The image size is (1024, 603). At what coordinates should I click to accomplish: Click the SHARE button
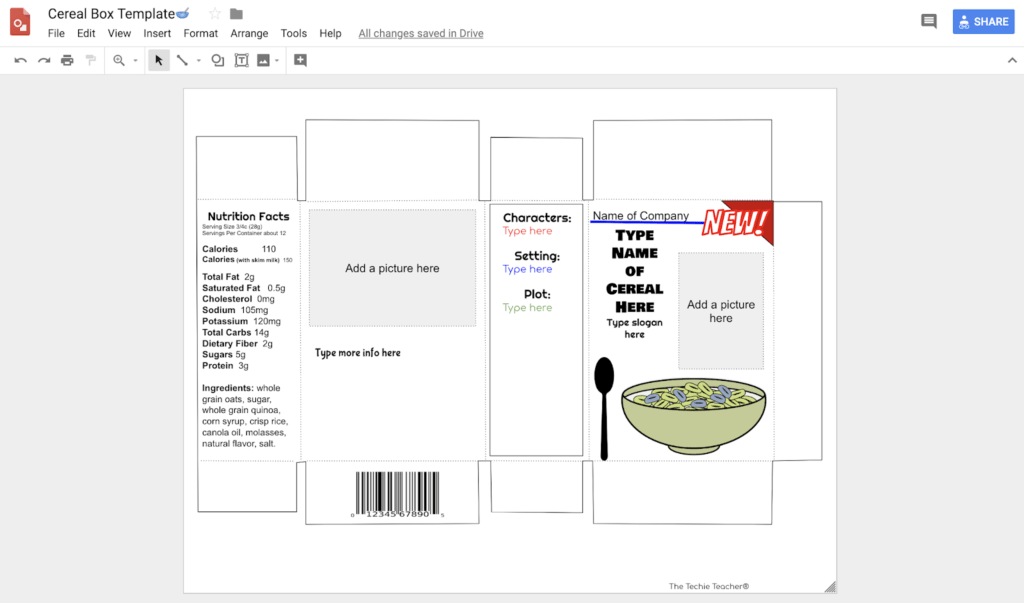click(983, 20)
